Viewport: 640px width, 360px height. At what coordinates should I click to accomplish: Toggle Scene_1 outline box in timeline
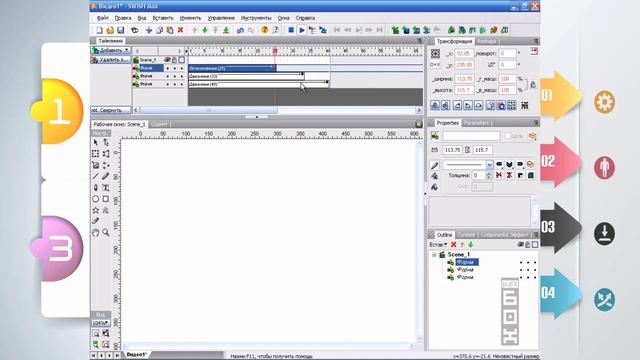click(x=182, y=60)
